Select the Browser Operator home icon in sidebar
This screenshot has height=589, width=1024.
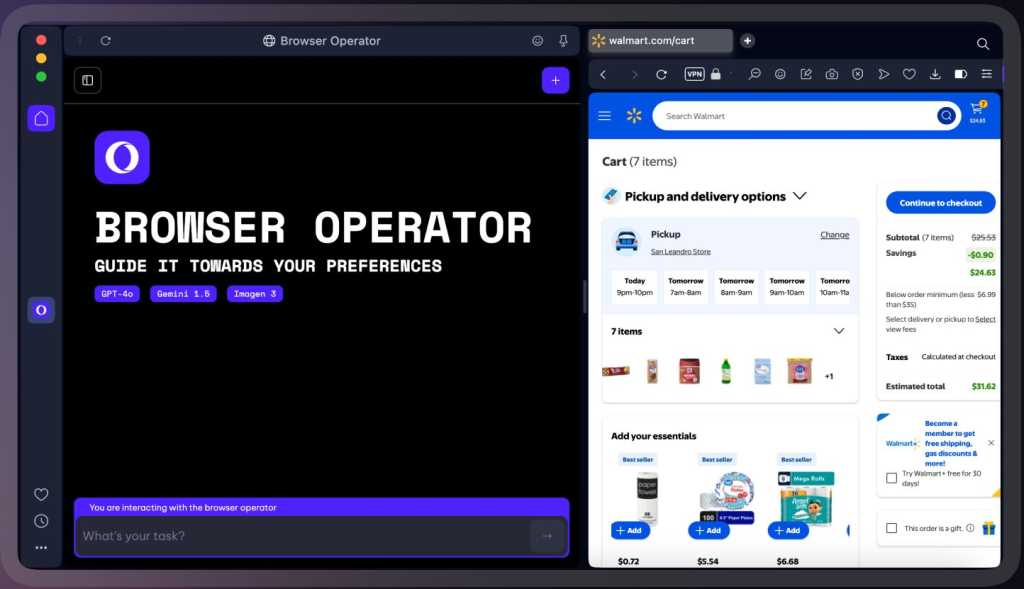coord(40,118)
